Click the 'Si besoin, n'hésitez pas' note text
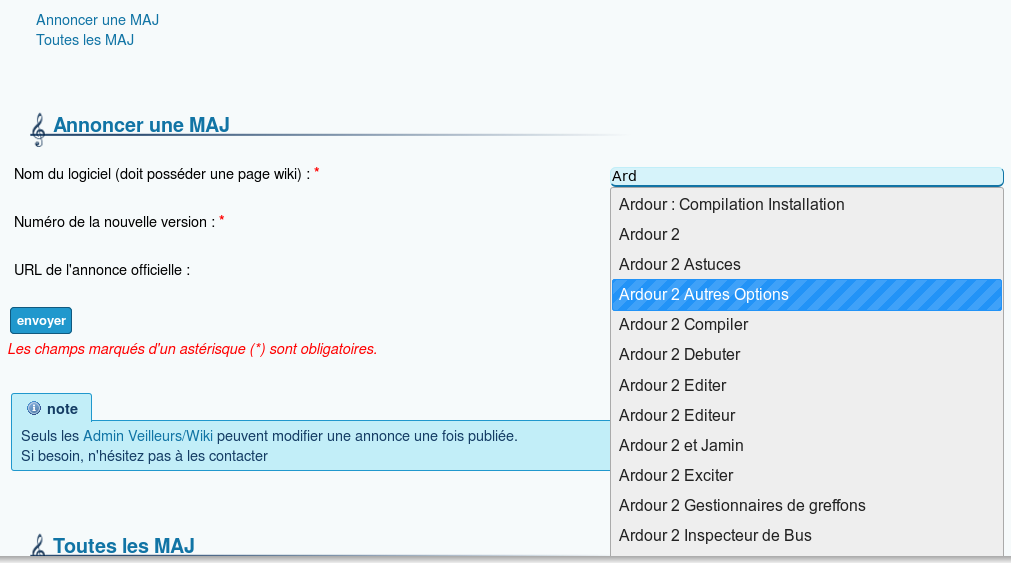Viewport: 1011px width, 563px height. [x=144, y=456]
